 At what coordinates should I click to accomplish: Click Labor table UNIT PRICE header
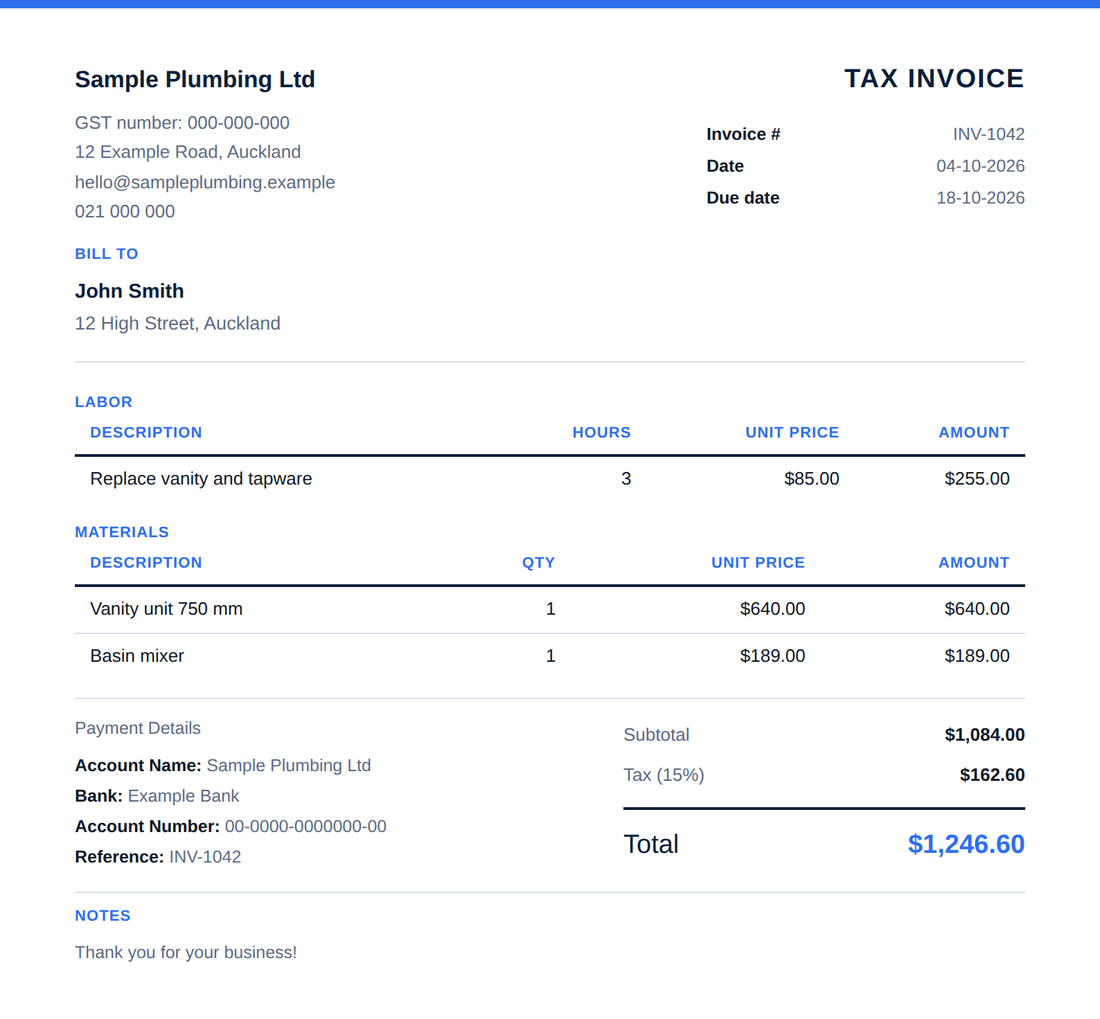pos(792,433)
